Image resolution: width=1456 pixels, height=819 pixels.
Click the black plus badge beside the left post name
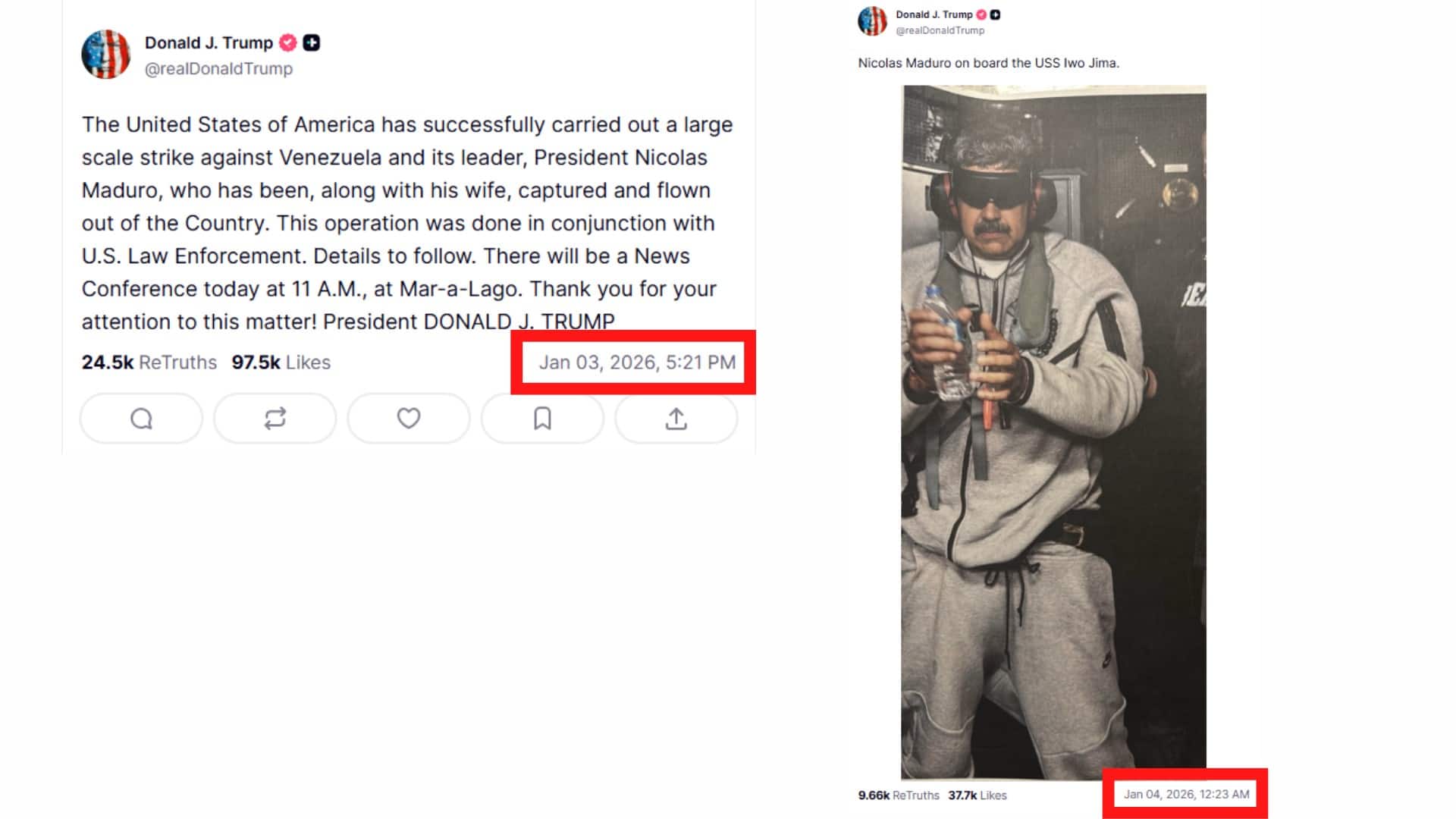click(x=312, y=42)
